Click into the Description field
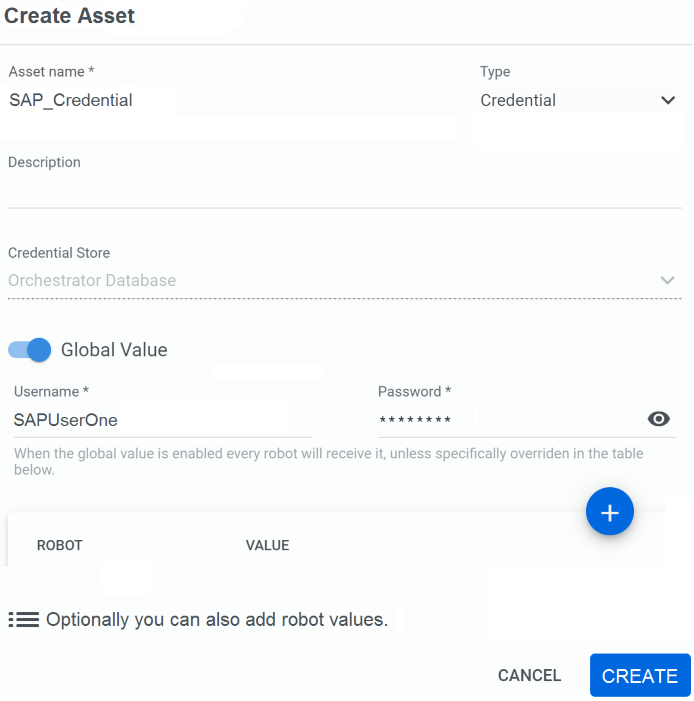 [x=345, y=191]
